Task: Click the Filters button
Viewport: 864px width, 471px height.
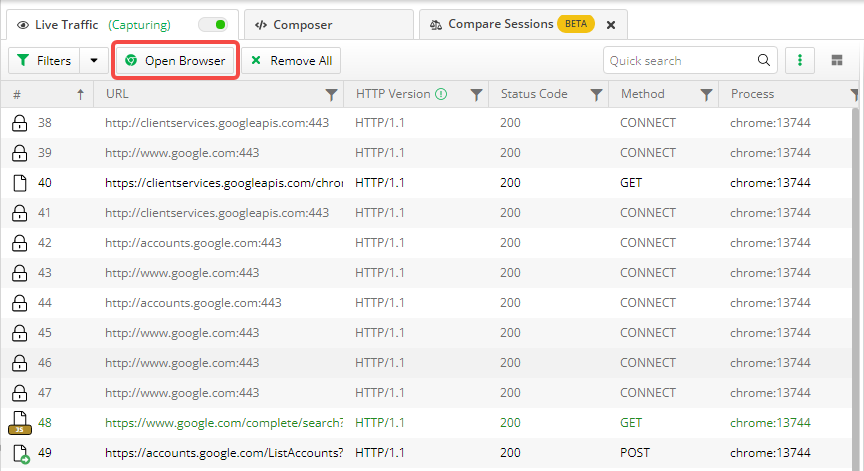Action: [x=44, y=61]
